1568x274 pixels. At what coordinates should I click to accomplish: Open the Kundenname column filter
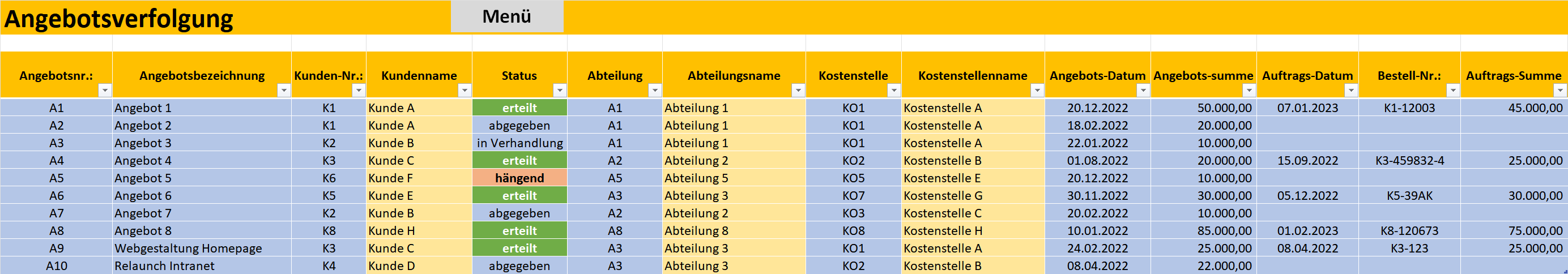(x=465, y=90)
